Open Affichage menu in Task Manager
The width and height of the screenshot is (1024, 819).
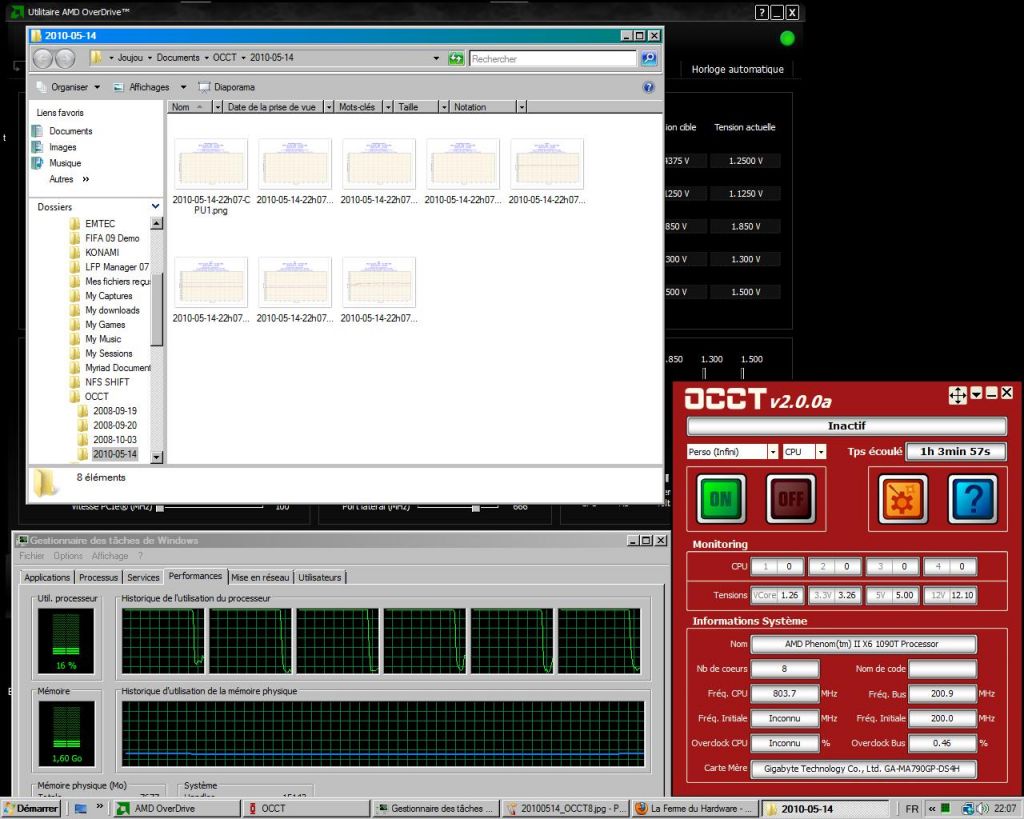coord(110,556)
